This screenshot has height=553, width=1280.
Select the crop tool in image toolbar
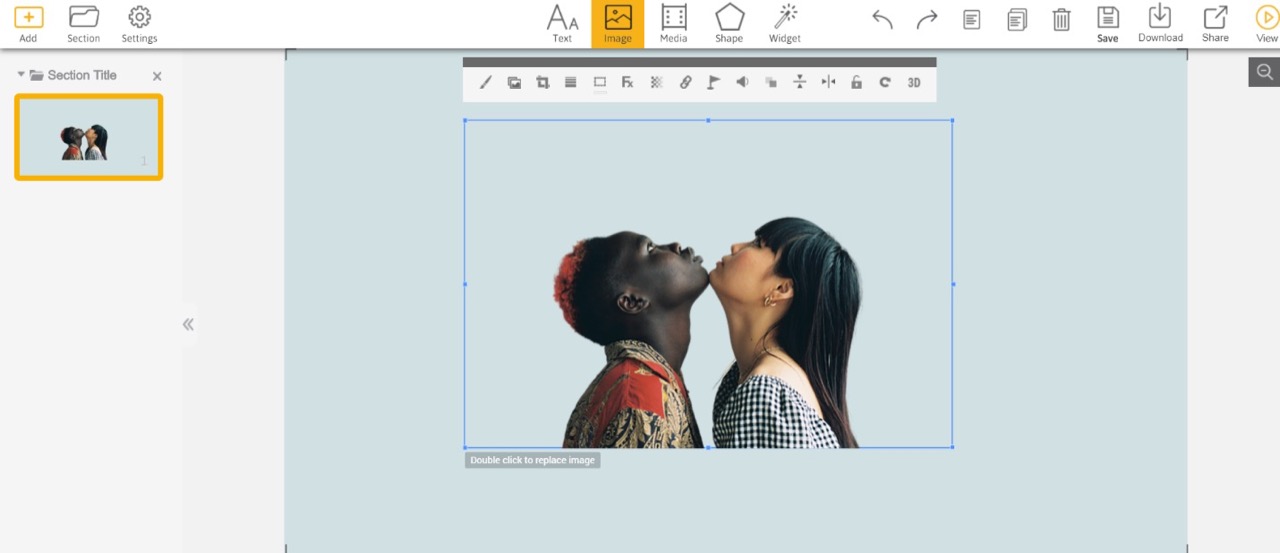click(542, 83)
